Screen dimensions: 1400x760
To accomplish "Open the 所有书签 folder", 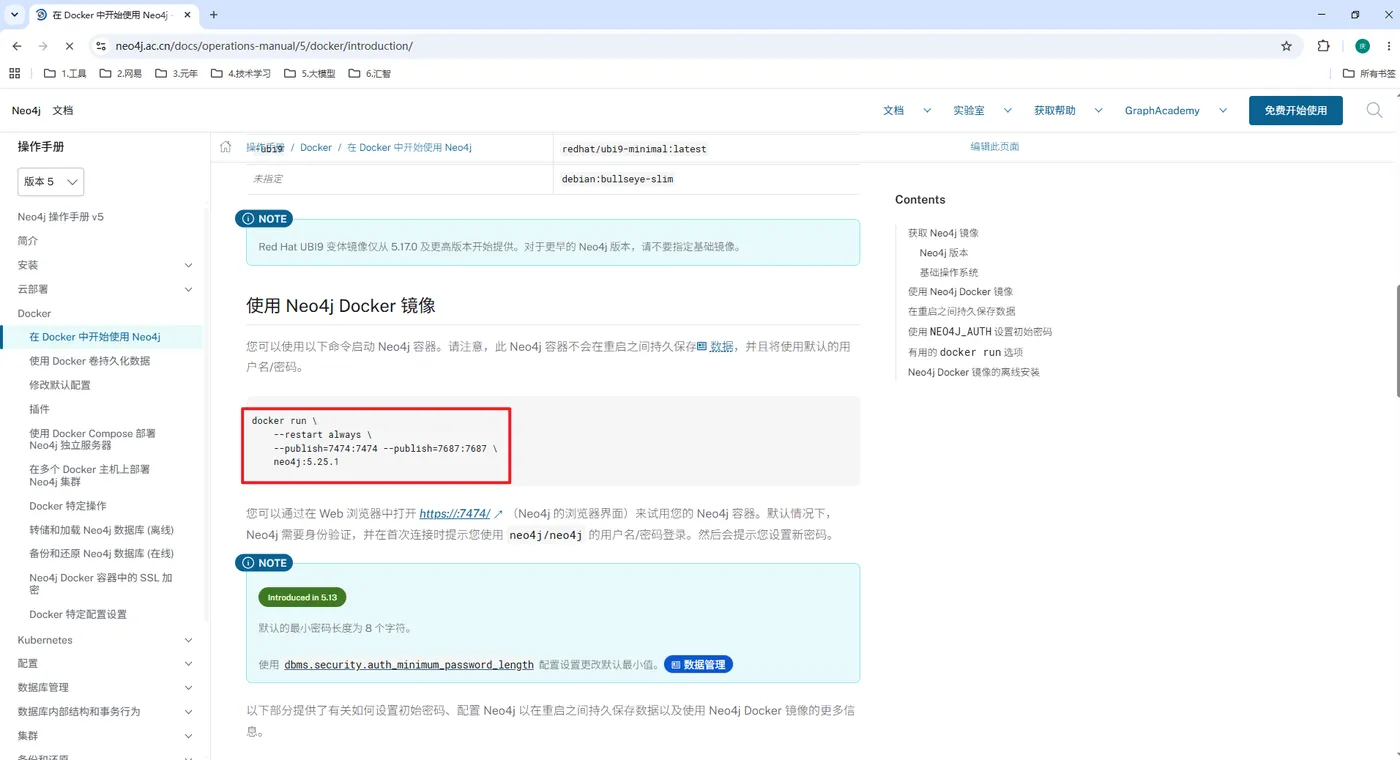I will click(1369, 73).
